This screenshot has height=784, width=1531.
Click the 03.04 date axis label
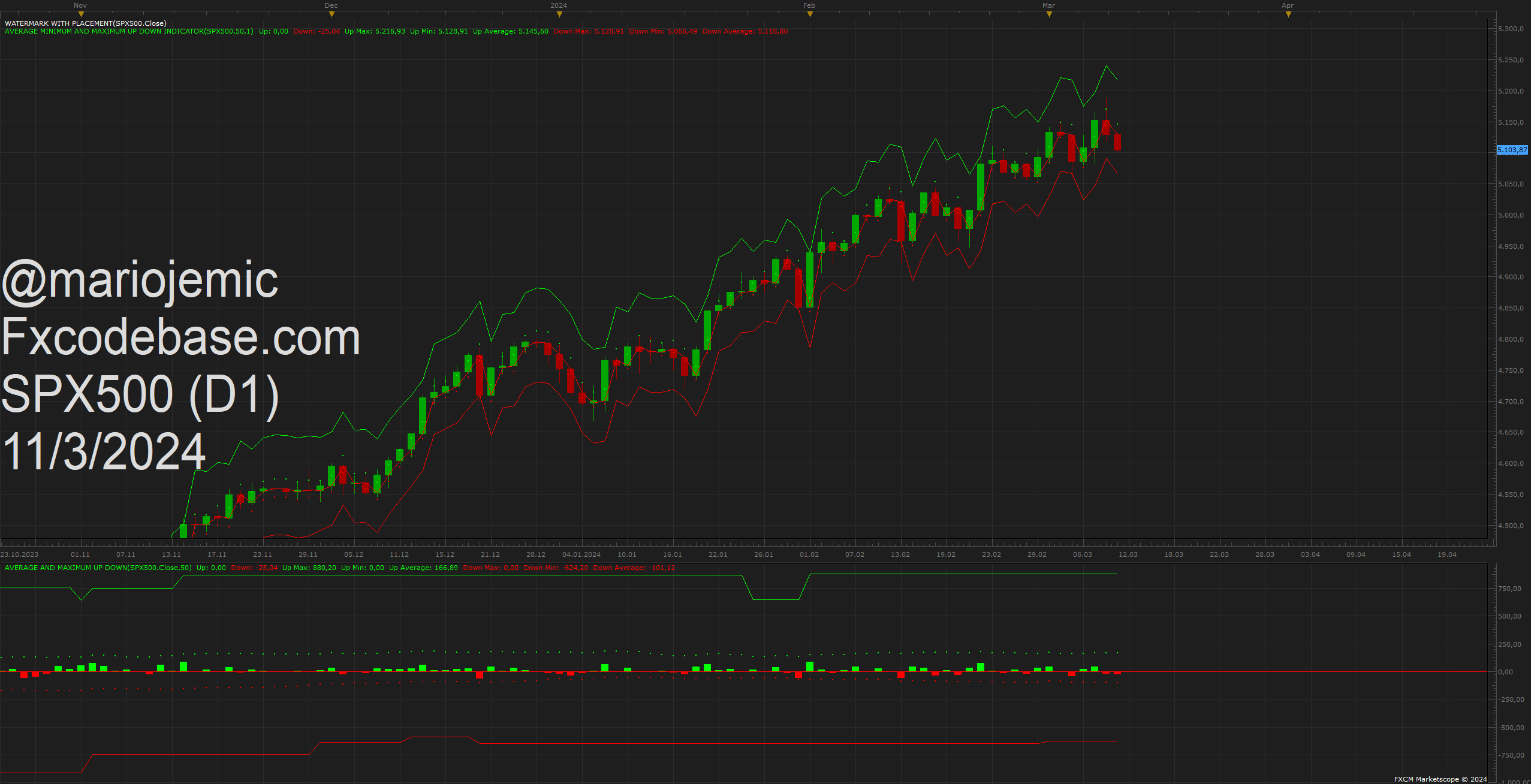[x=1310, y=554]
